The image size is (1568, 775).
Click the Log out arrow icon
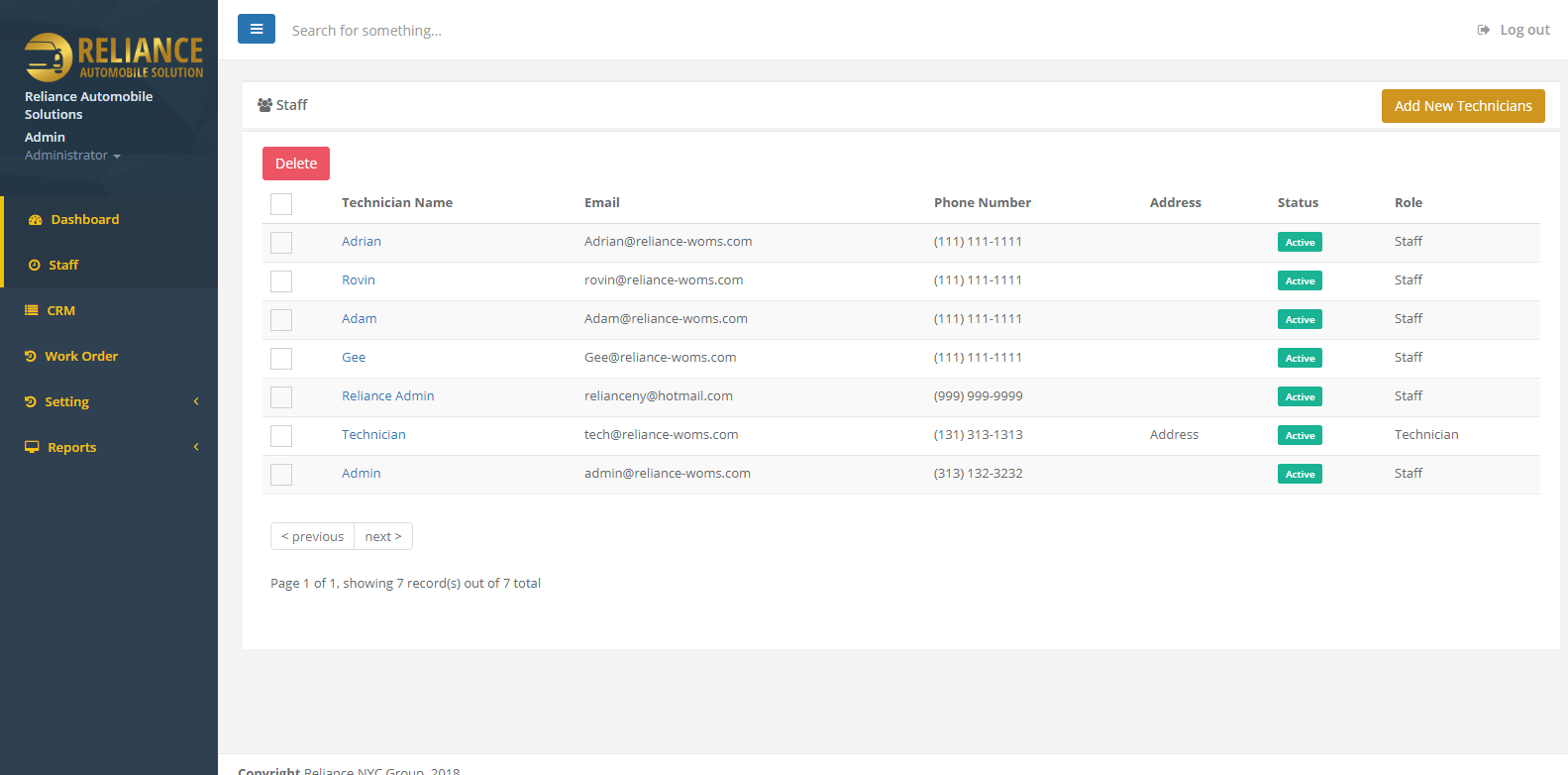[1483, 30]
